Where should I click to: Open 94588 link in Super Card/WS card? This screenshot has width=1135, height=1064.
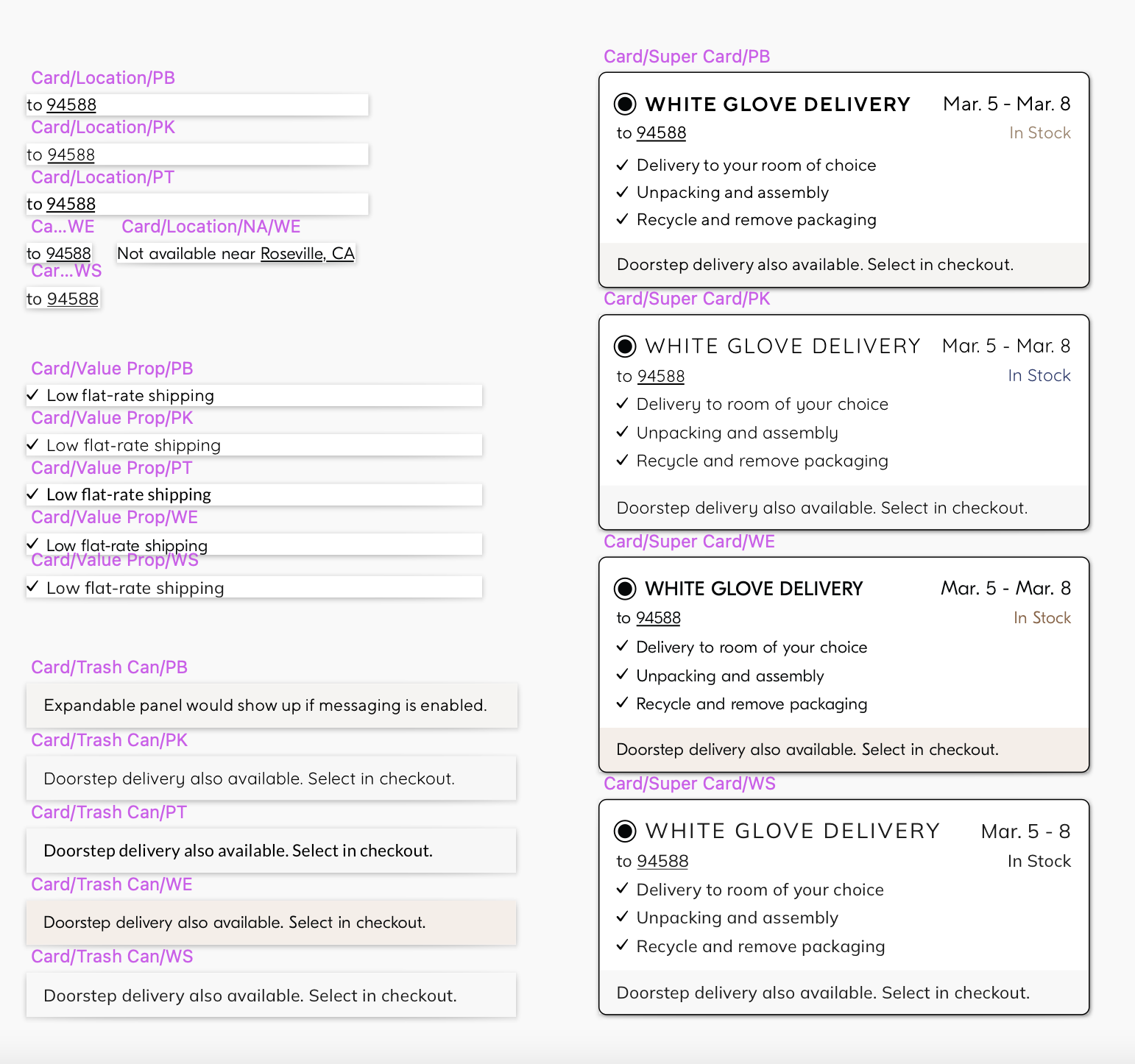[x=662, y=862]
